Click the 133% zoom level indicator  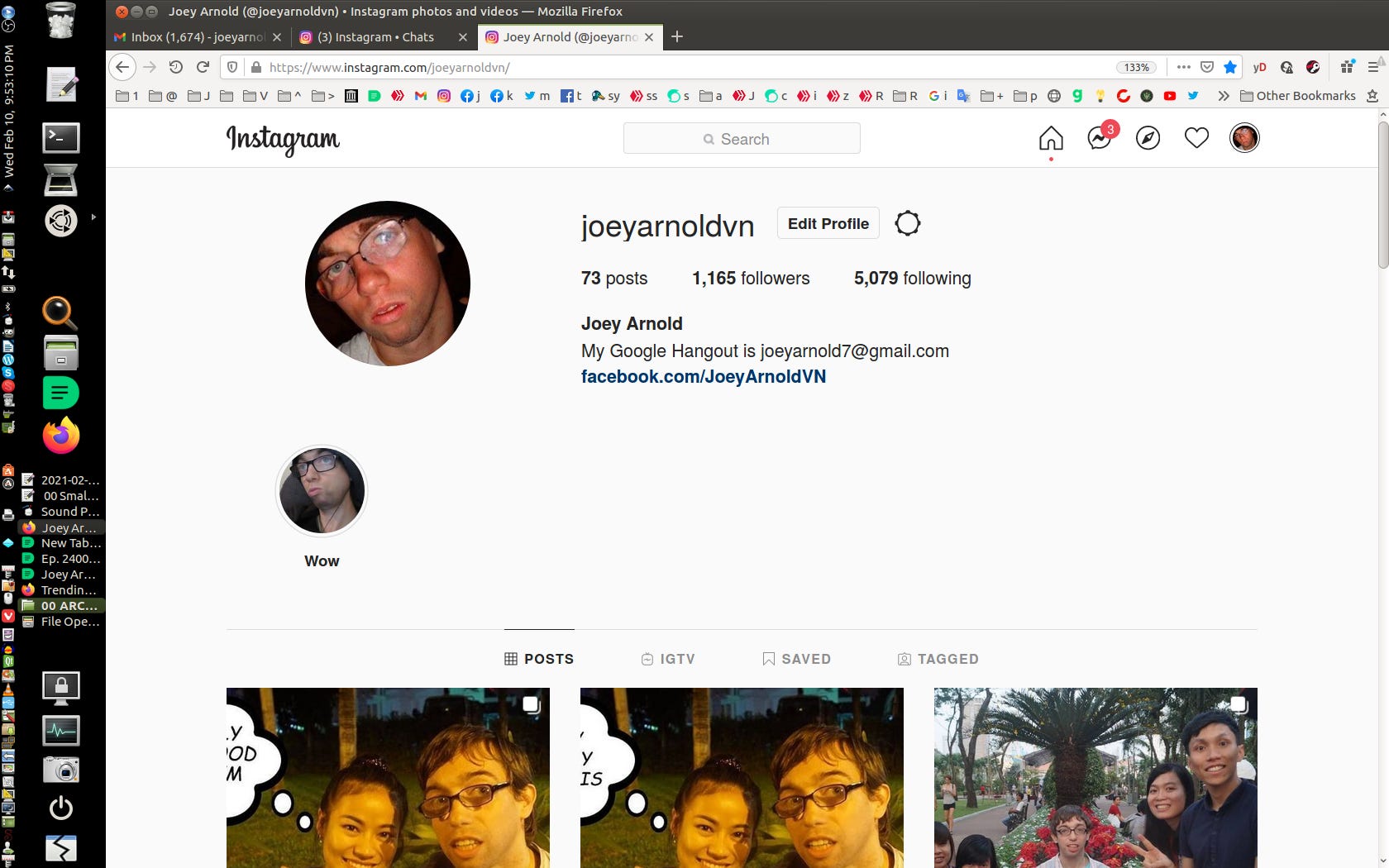coord(1137,67)
